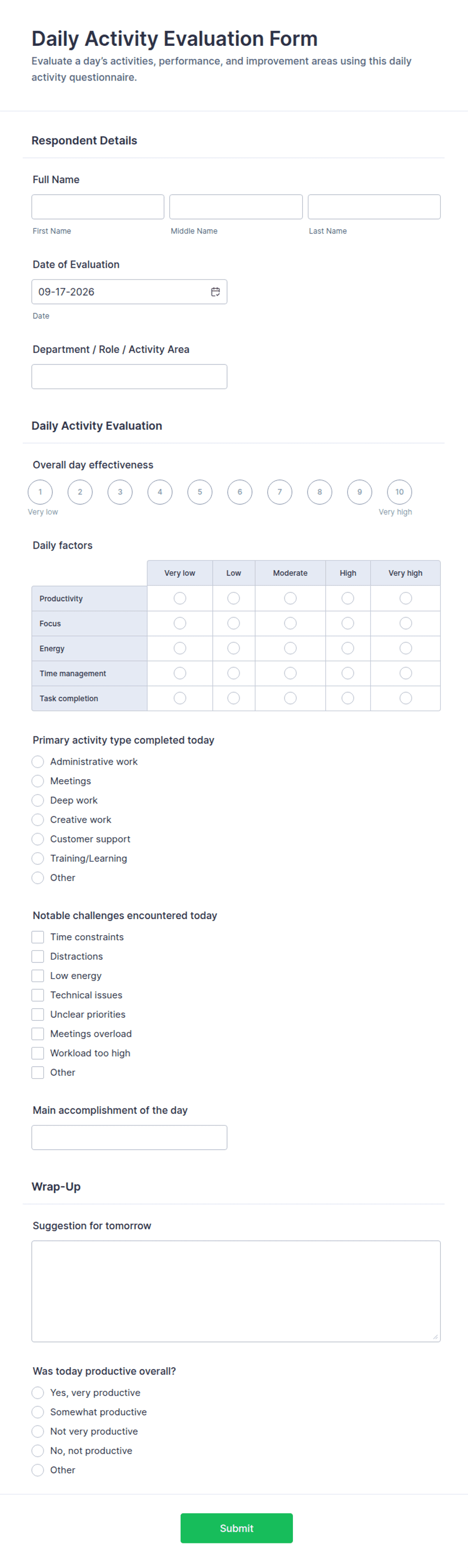This screenshot has width=468, height=1568.
Task: Choose rating 1 Very low effectiveness
Action: pos(40,492)
